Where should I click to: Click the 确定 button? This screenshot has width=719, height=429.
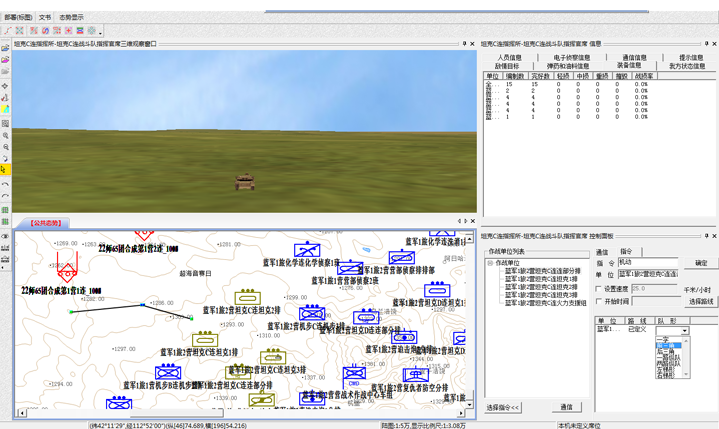[700, 263]
